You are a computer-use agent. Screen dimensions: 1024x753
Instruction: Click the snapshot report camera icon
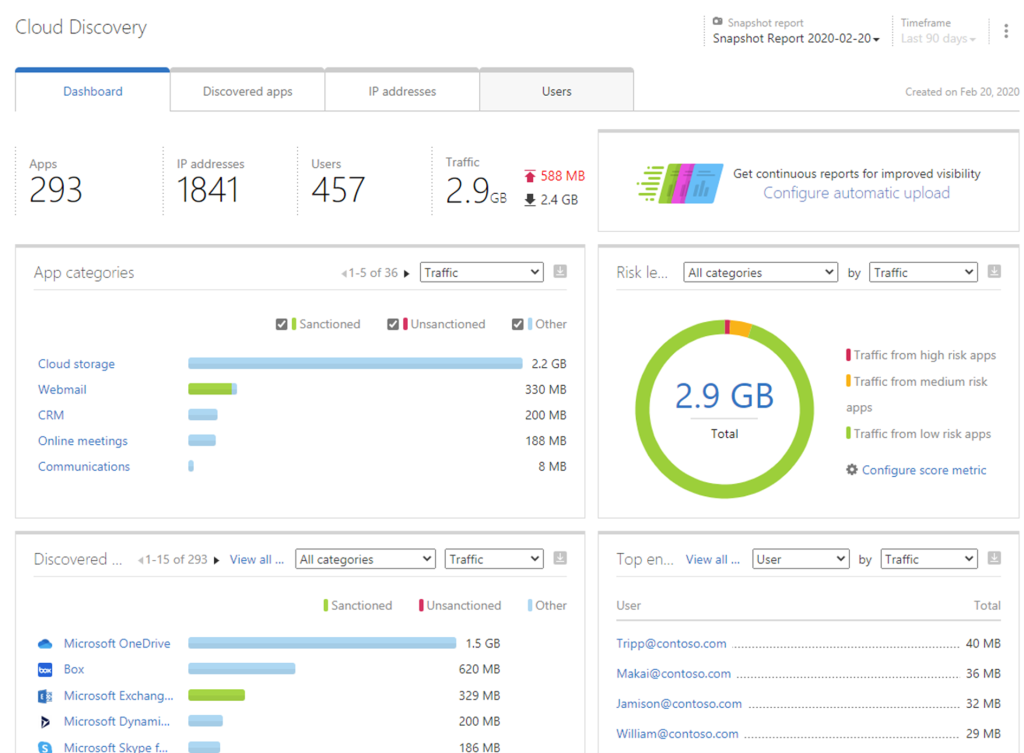click(x=718, y=22)
